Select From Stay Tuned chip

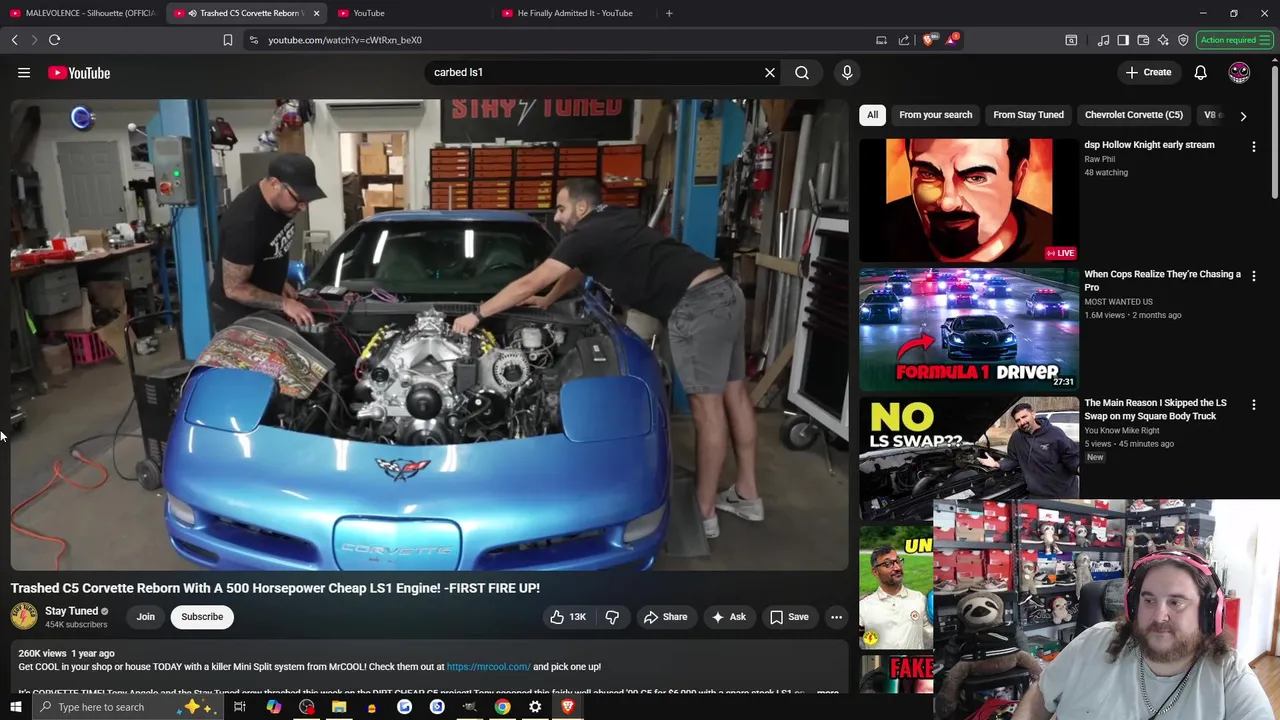point(1028,115)
